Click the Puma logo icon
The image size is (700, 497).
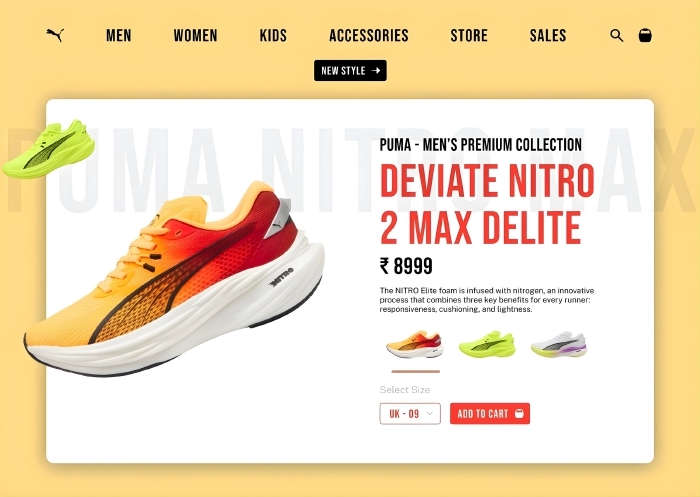pos(55,35)
